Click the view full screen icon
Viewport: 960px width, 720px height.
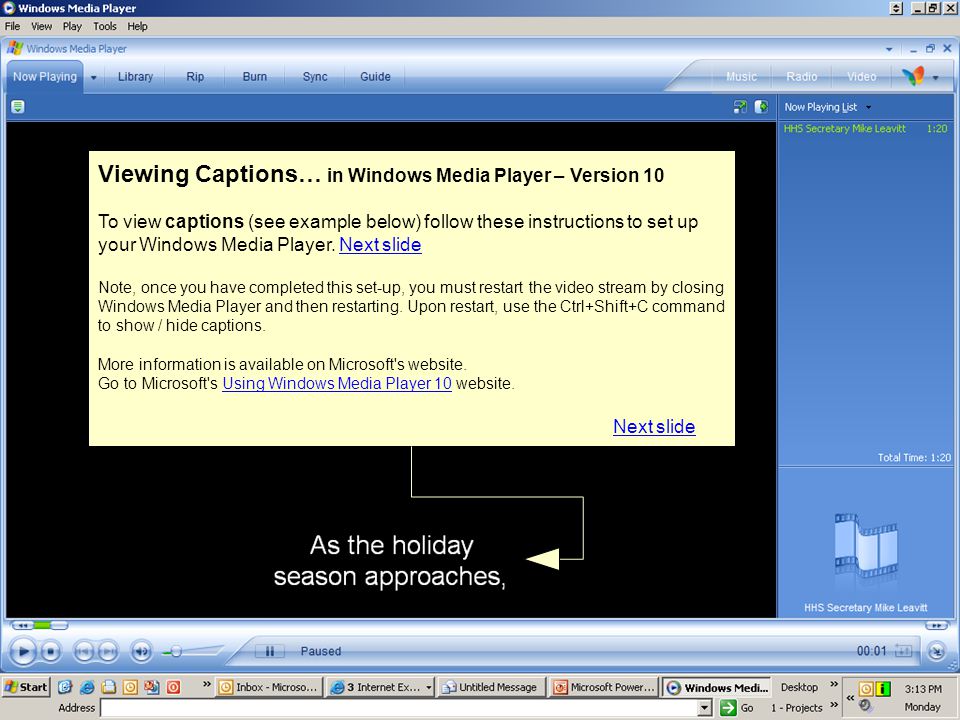coord(740,107)
